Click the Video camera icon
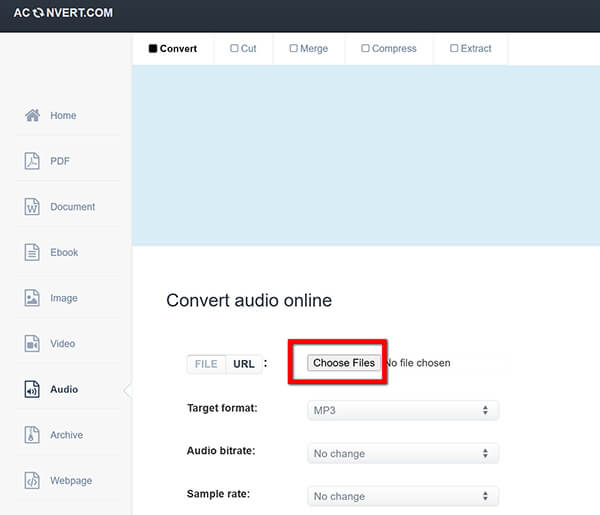The width and height of the screenshot is (600, 515). coord(32,343)
